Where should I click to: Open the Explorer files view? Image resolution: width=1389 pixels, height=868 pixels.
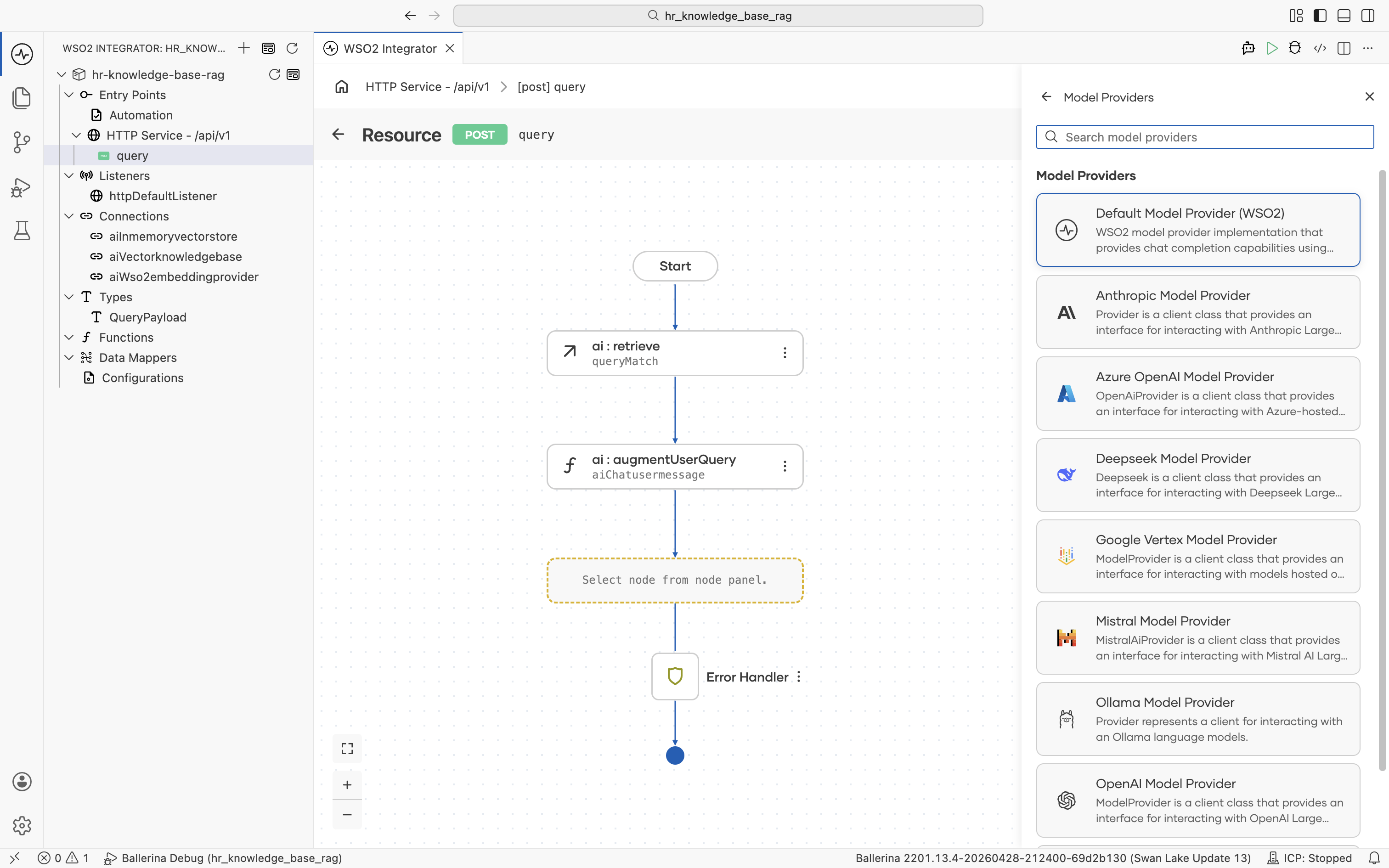point(22,97)
